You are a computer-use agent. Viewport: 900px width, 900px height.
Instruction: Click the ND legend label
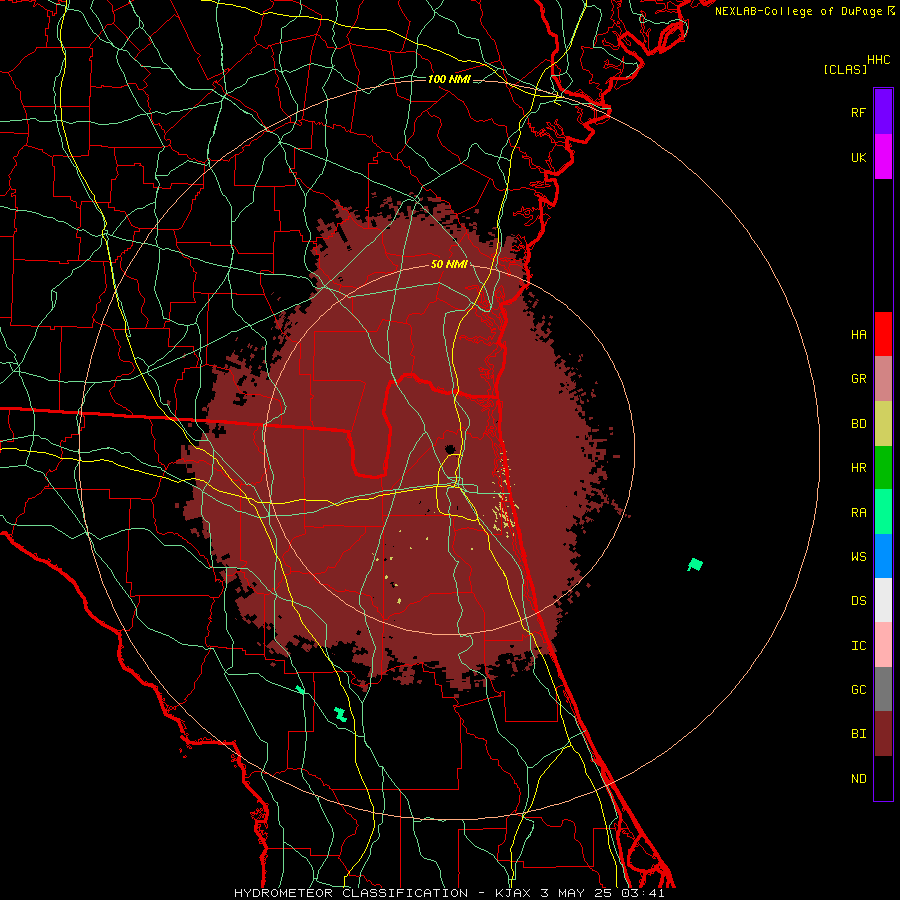858,779
